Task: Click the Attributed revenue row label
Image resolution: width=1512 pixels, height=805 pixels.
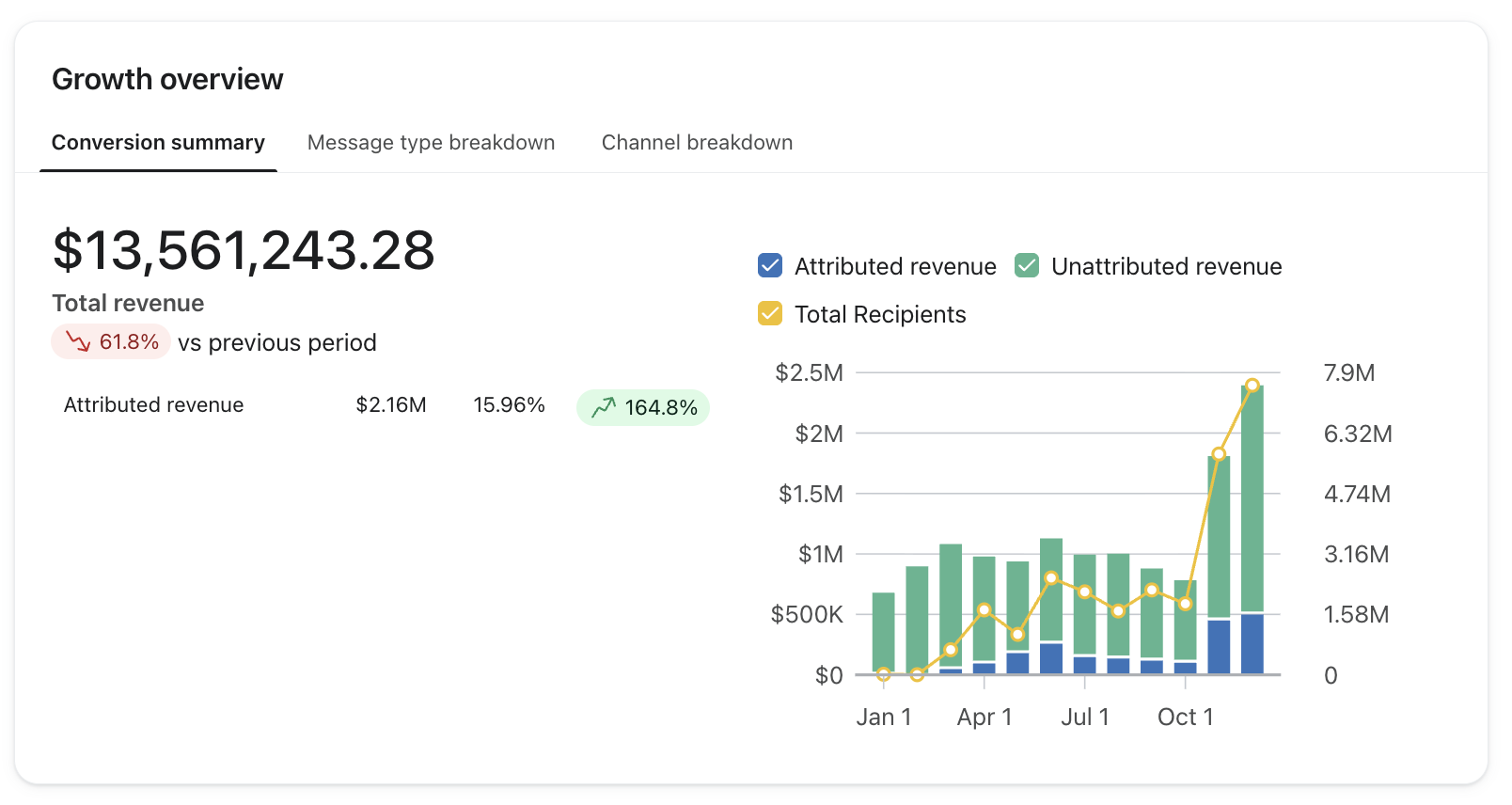Action: 154,405
